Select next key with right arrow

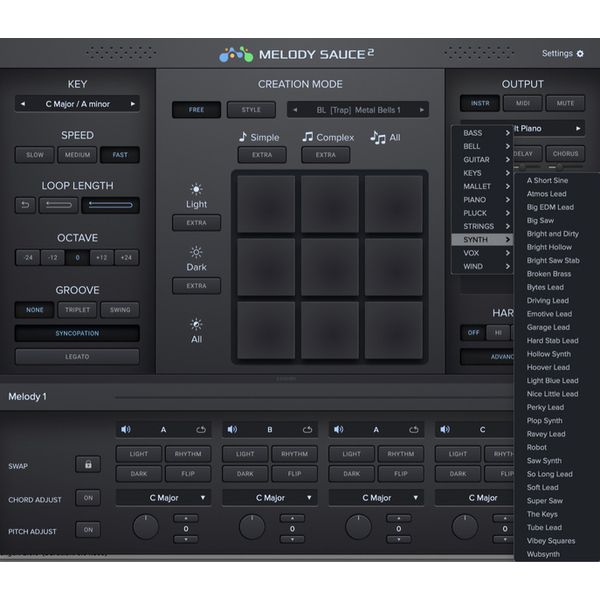tap(132, 104)
